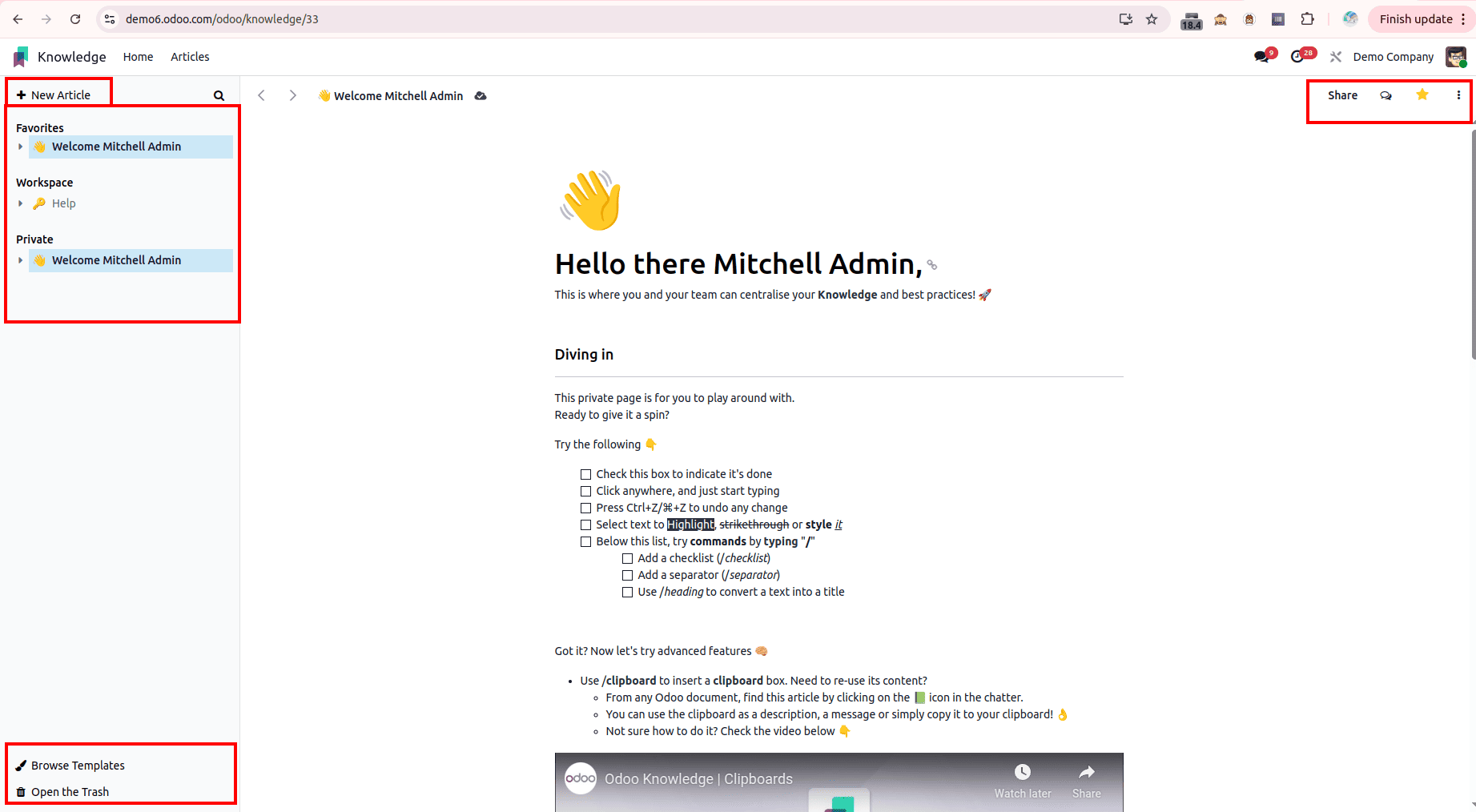Switch to the Home menu item
Screen dimensions: 1476x812
pyautogui.click(x=138, y=56)
